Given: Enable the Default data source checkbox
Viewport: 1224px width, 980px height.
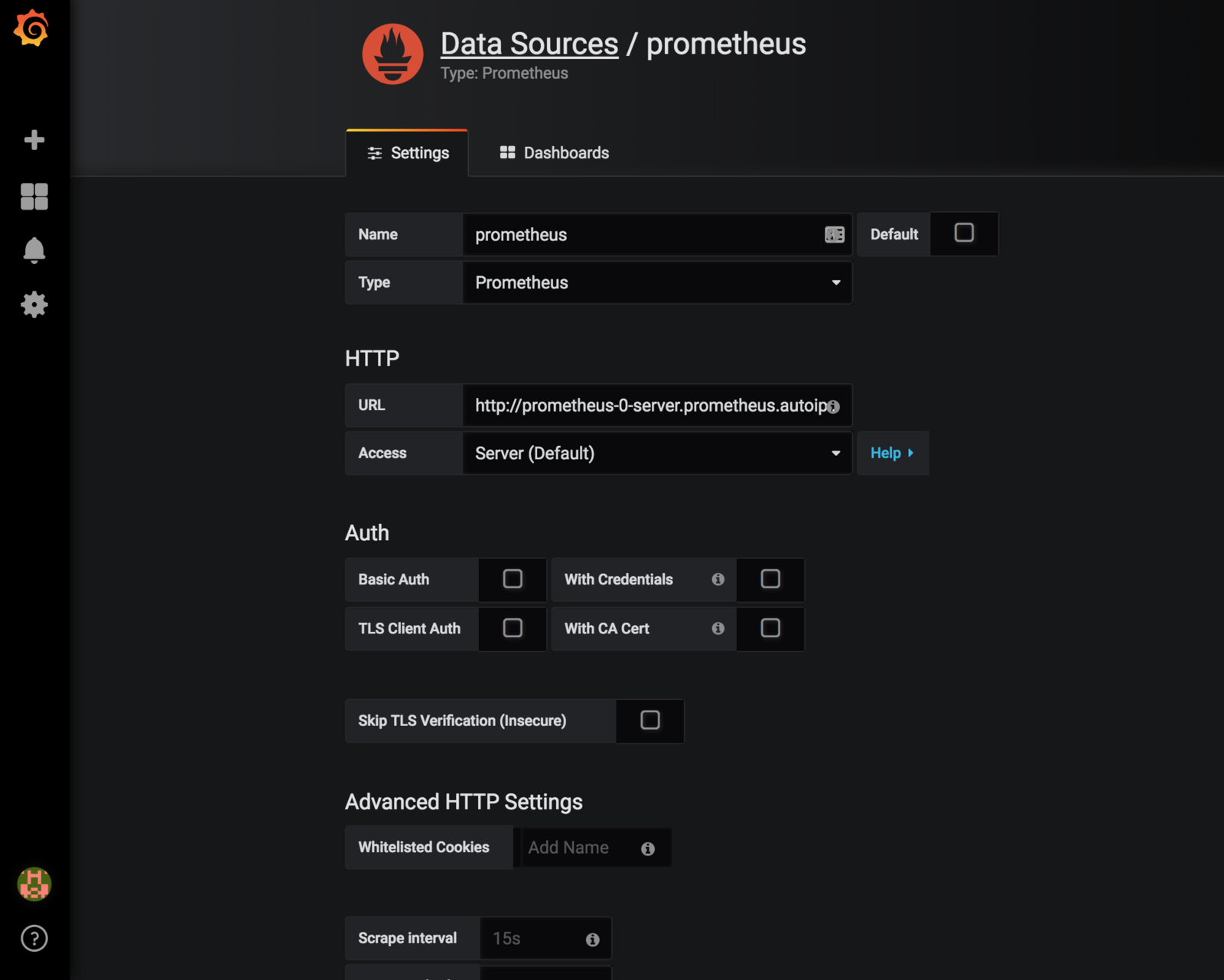Looking at the screenshot, I should coord(964,233).
